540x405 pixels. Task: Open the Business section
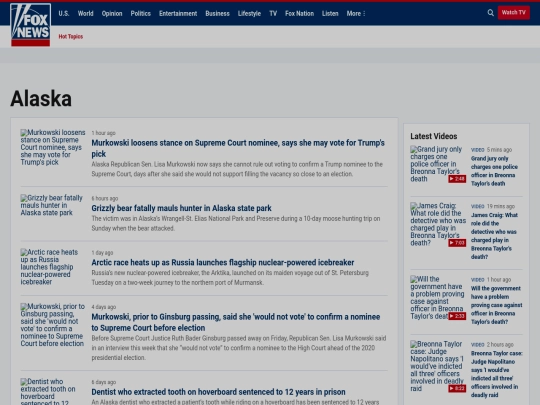click(x=217, y=13)
